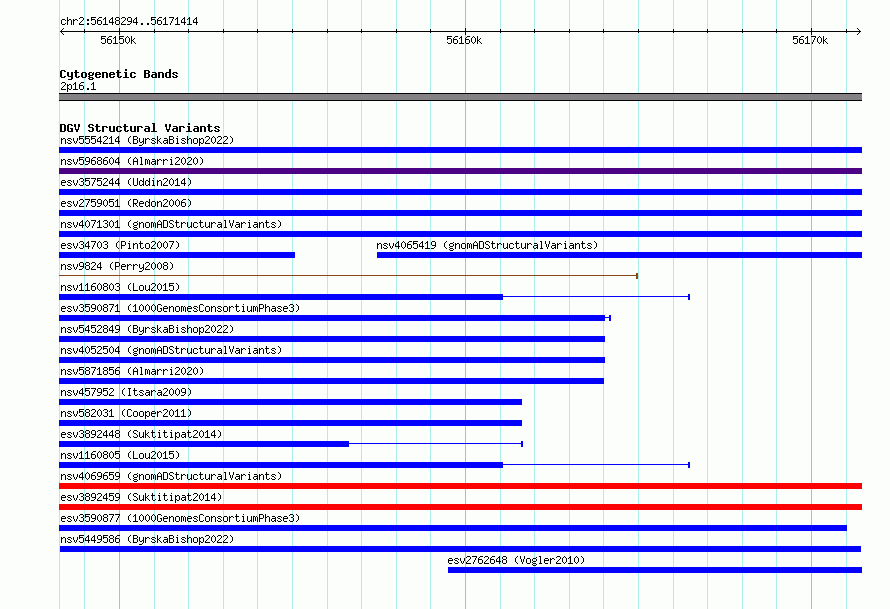The height and width of the screenshot is (609, 890).
Task: Open nsv4071301 (gnomADStructuralVariants) label
Action: point(171,224)
